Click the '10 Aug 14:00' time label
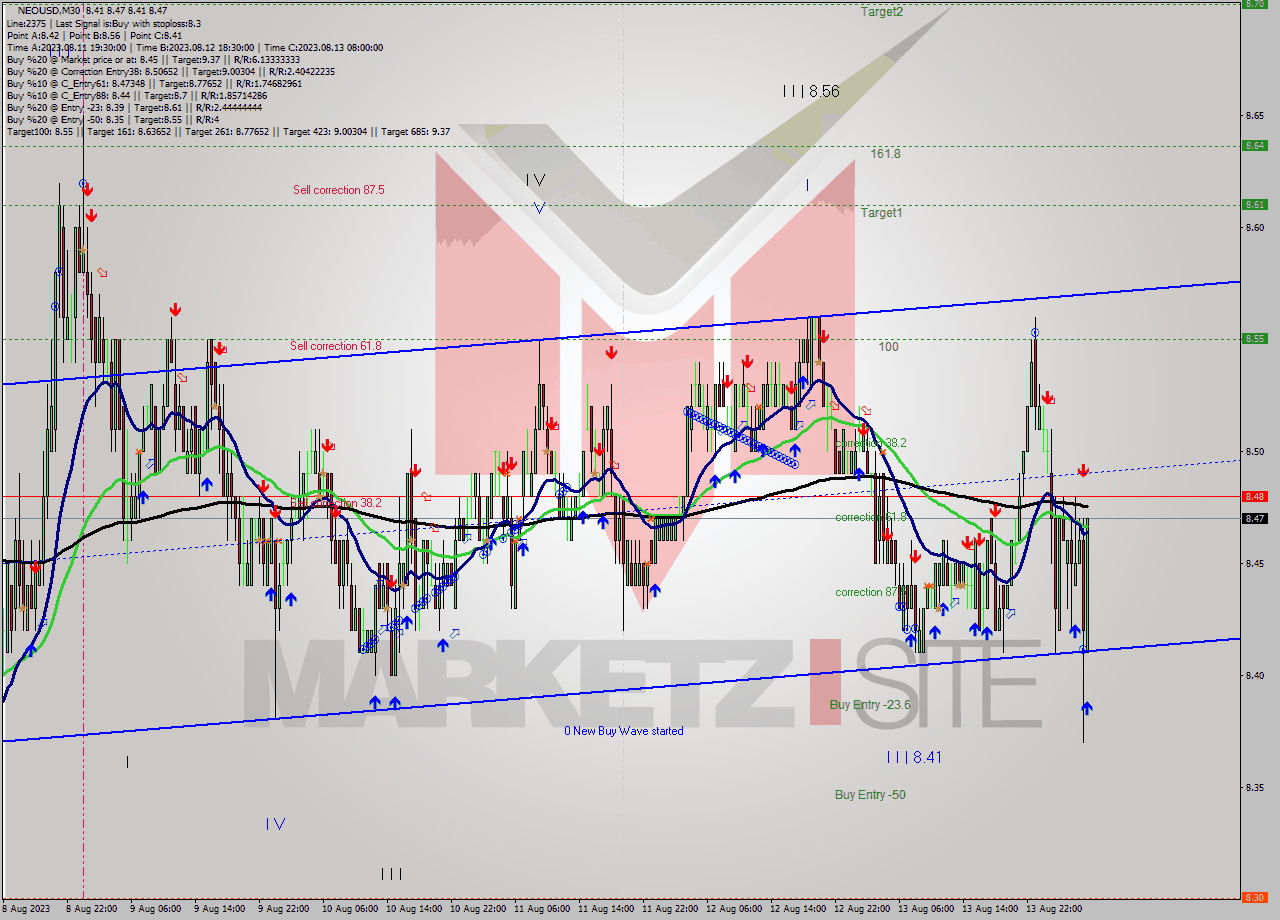 414,909
